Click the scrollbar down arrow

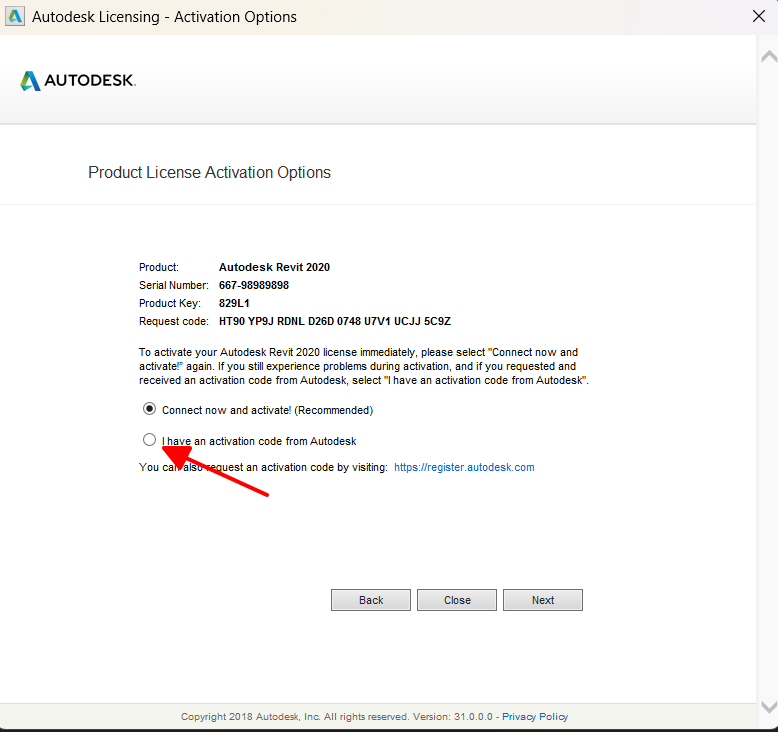tap(769, 707)
